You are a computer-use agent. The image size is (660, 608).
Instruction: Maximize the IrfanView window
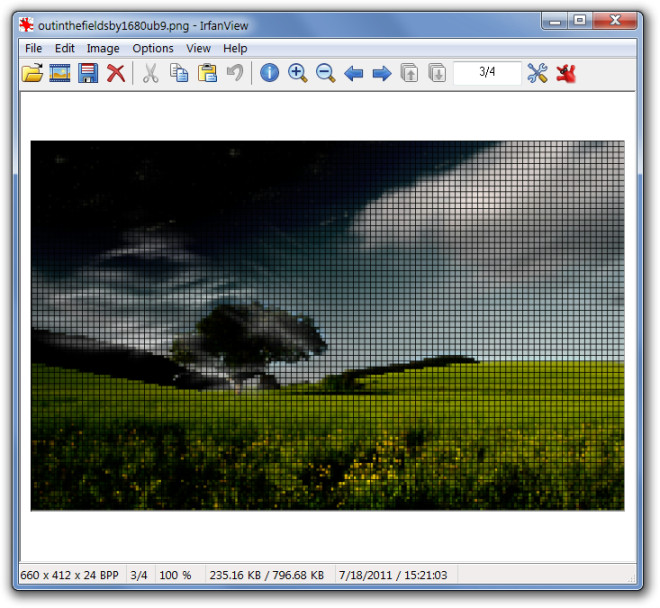coord(580,20)
